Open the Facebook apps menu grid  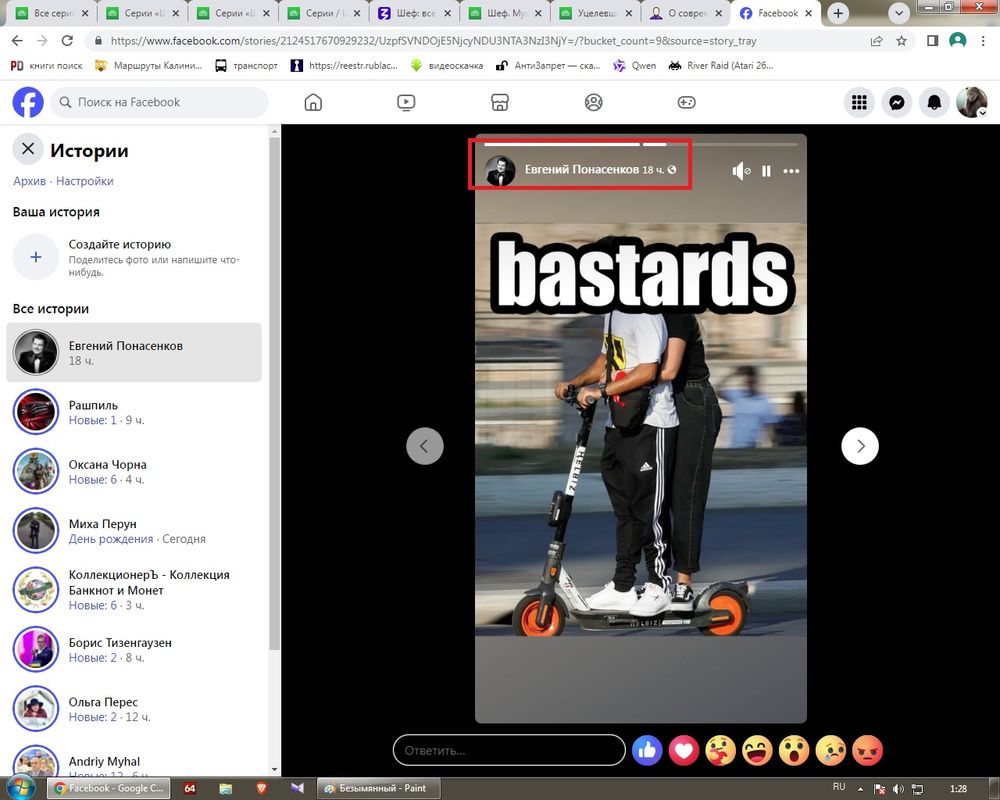pyautogui.click(x=860, y=102)
